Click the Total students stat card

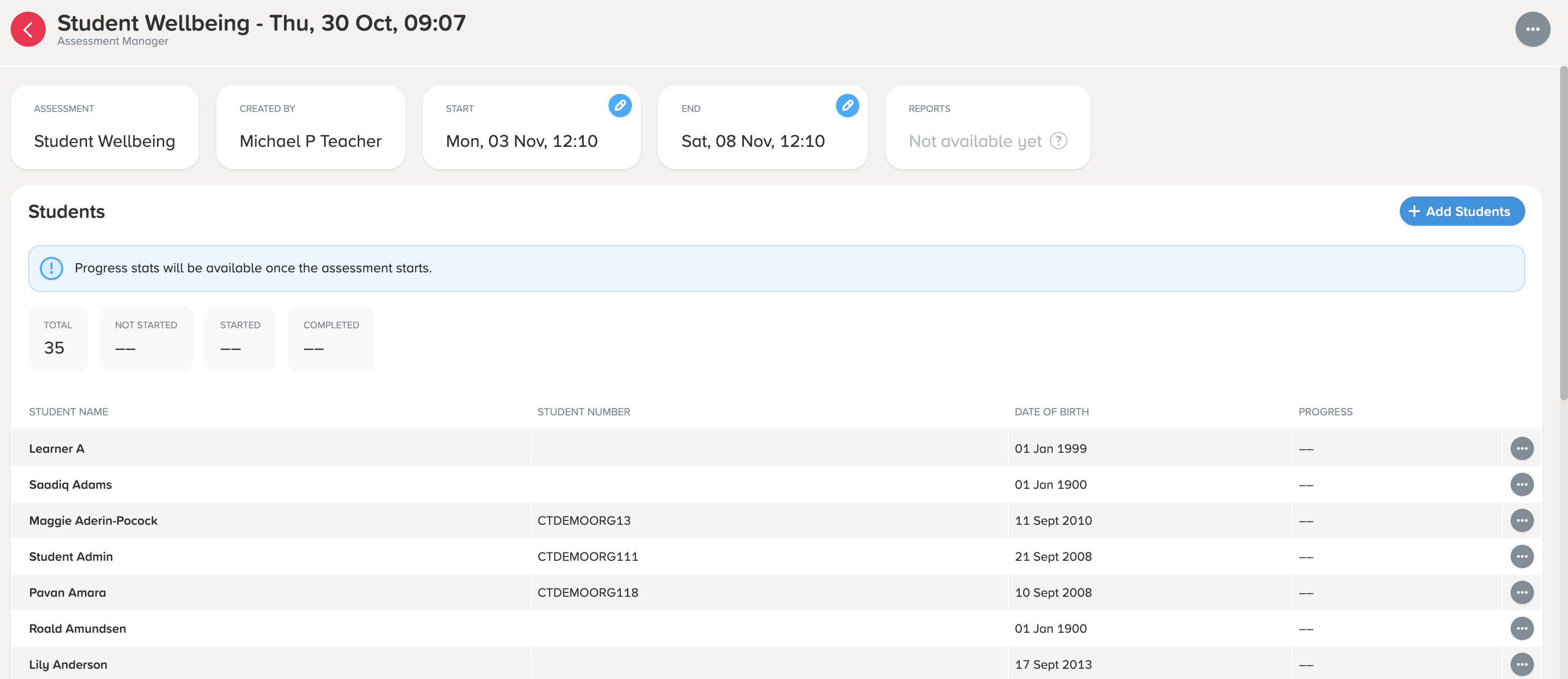(x=58, y=339)
